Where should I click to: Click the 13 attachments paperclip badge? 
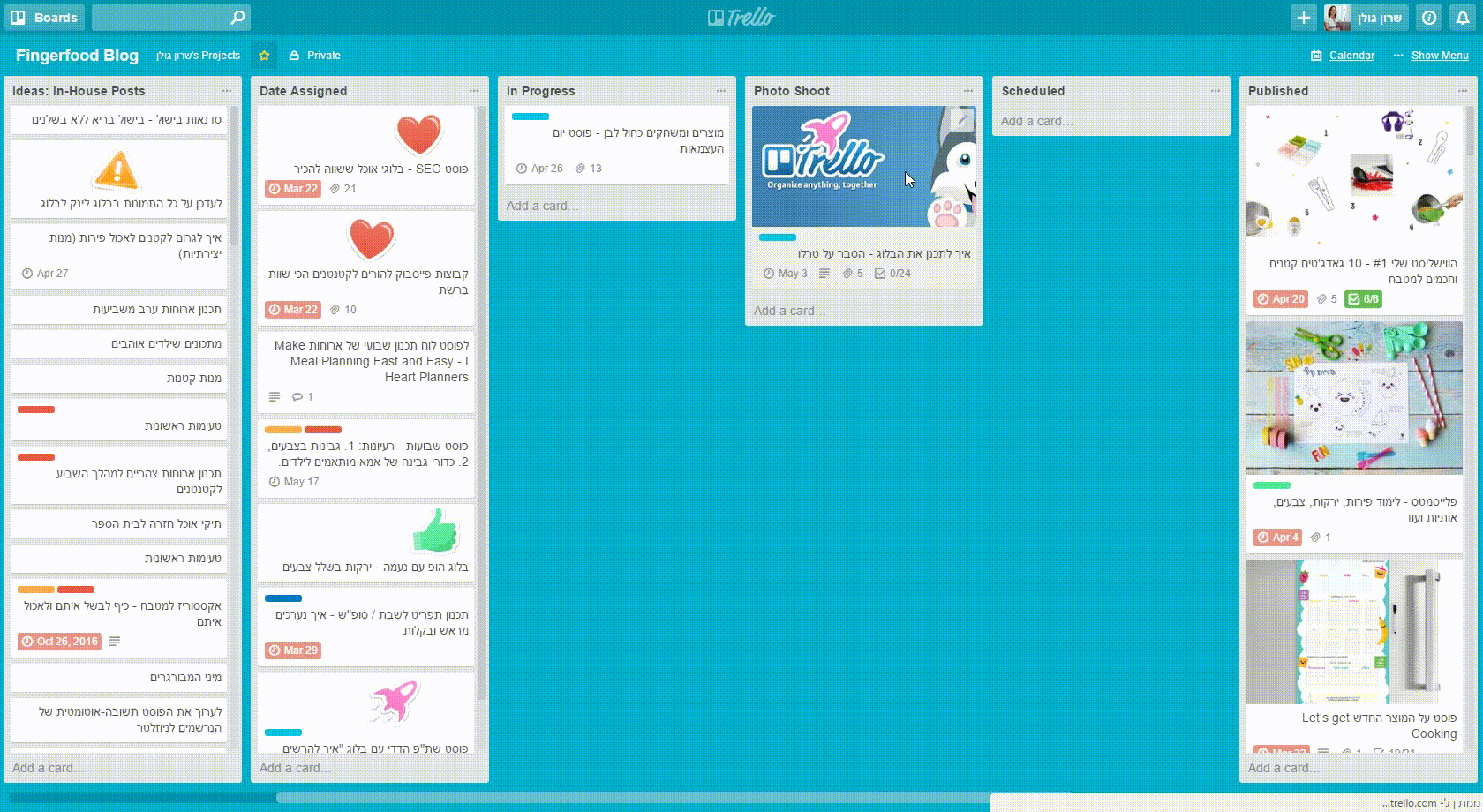pos(589,169)
